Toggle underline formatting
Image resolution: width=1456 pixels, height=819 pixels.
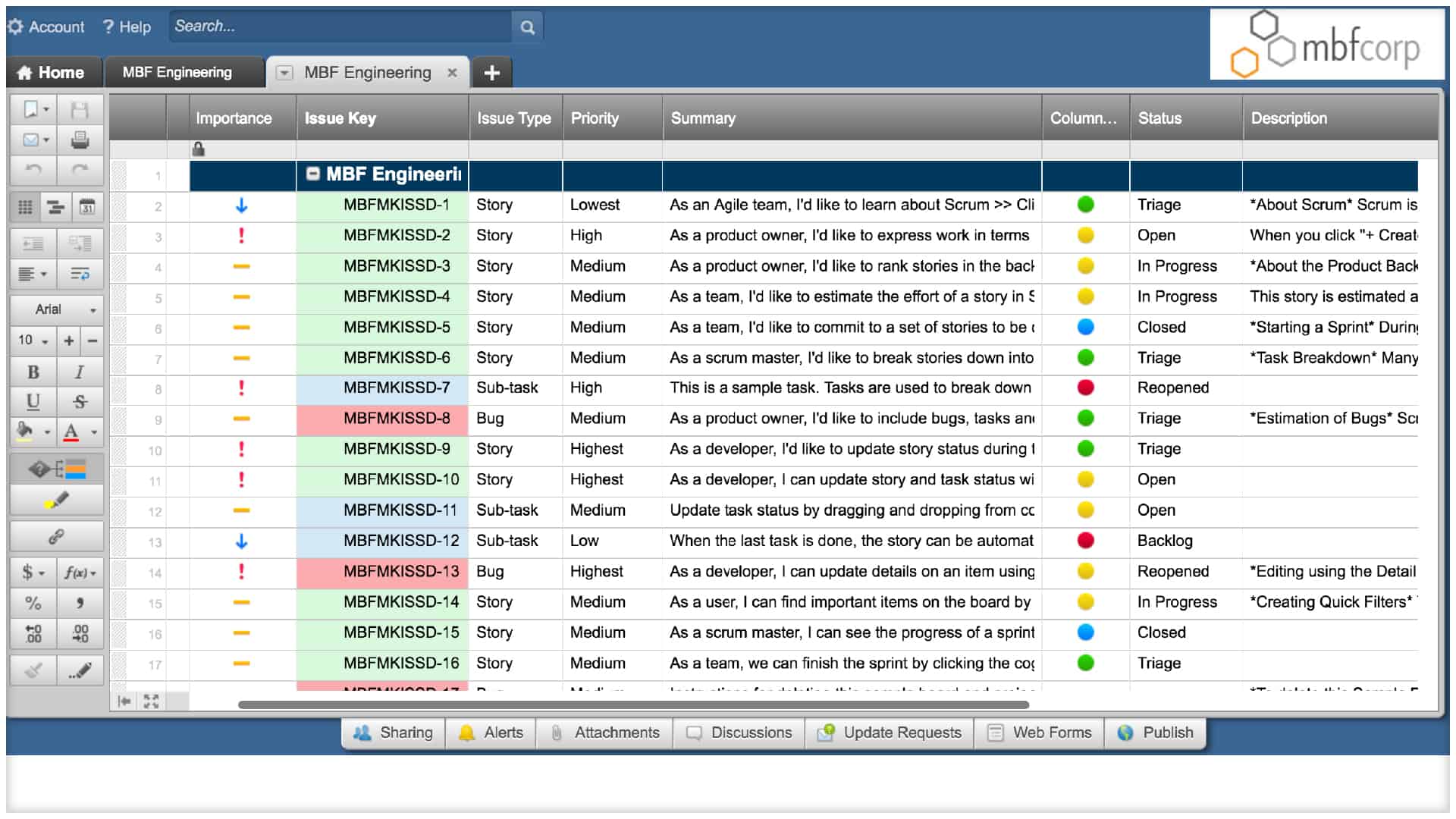[x=33, y=402]
